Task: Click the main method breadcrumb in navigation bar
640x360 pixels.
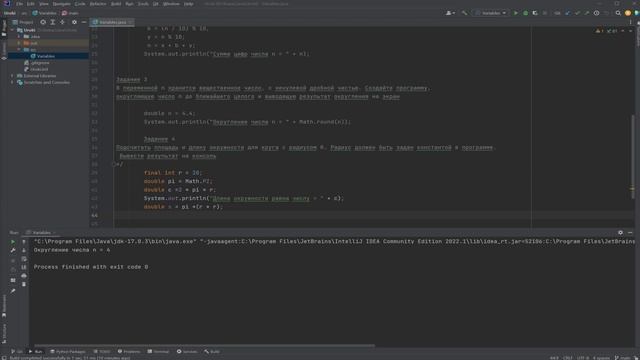Action: pos(70,13)
